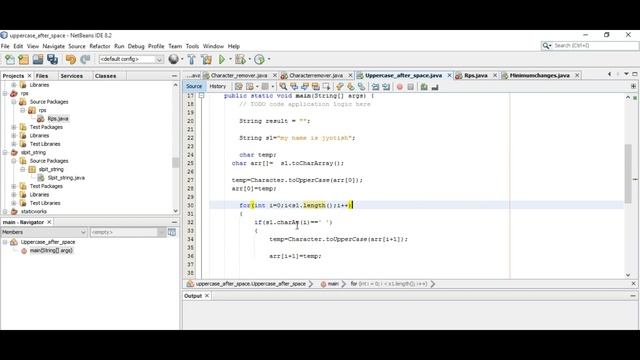640x360 pixels.
Task: Click the Comment code editor icon
Action: [424, 87]
